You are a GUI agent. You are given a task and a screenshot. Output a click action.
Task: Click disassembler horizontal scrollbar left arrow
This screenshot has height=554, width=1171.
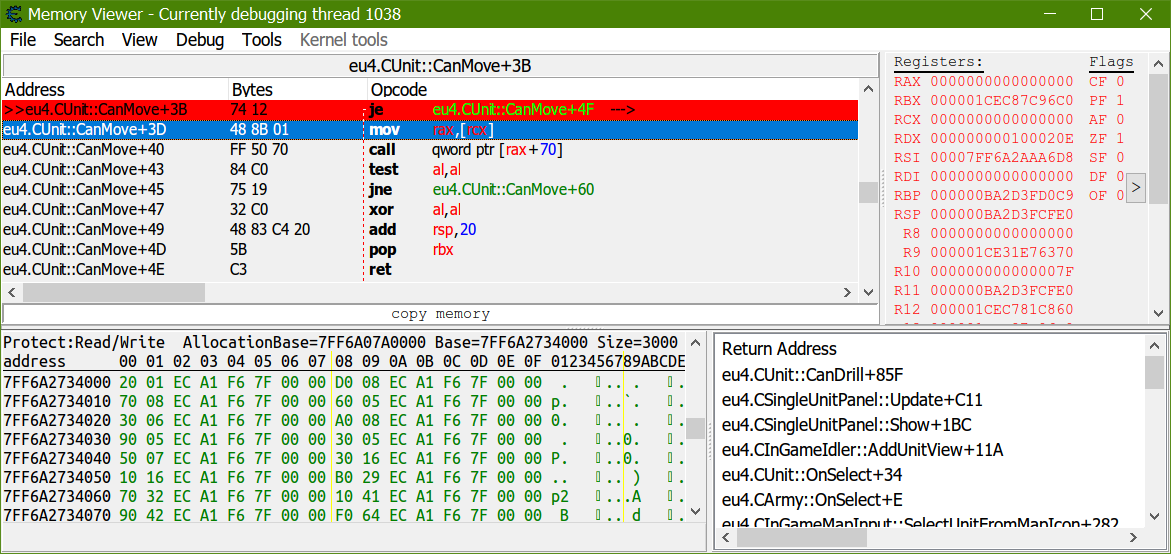coord(12,292)
